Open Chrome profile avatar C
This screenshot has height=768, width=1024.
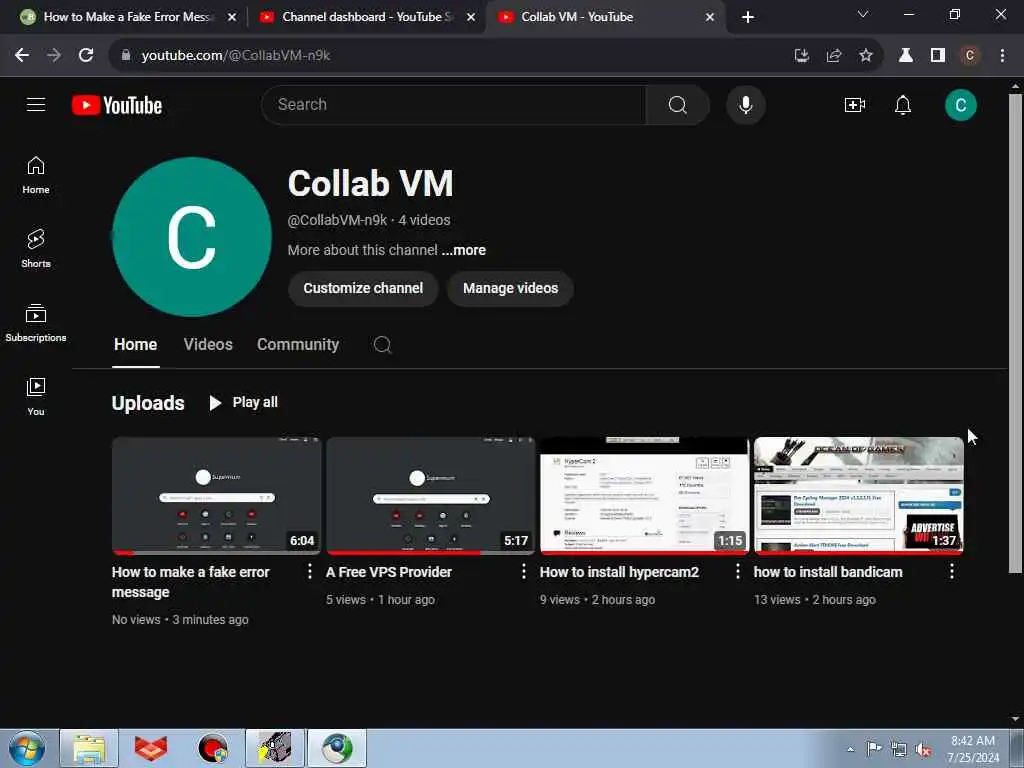[x=969, y=56]
